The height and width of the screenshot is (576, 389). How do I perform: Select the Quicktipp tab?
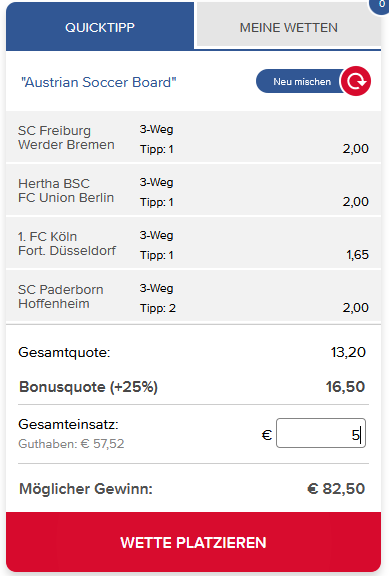pos(100,27)
